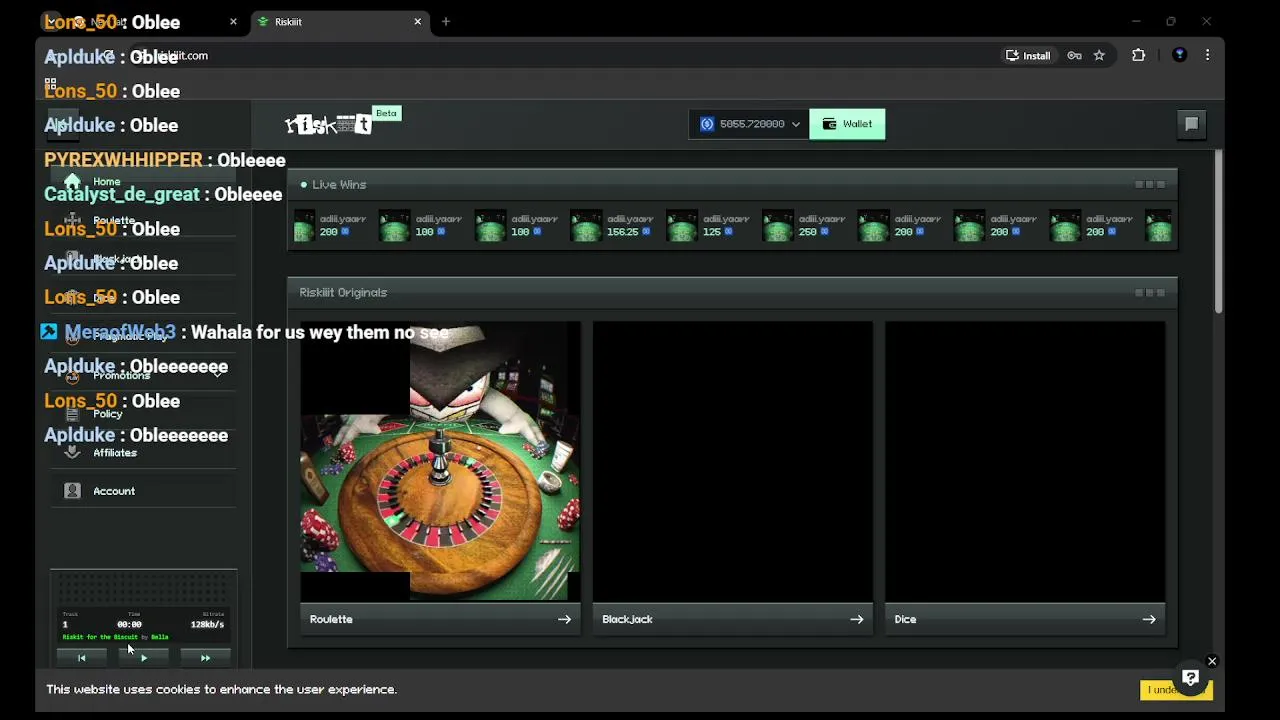Open the Account sidebar item
Screen dimensions: 1280x720
pos(143,491)
